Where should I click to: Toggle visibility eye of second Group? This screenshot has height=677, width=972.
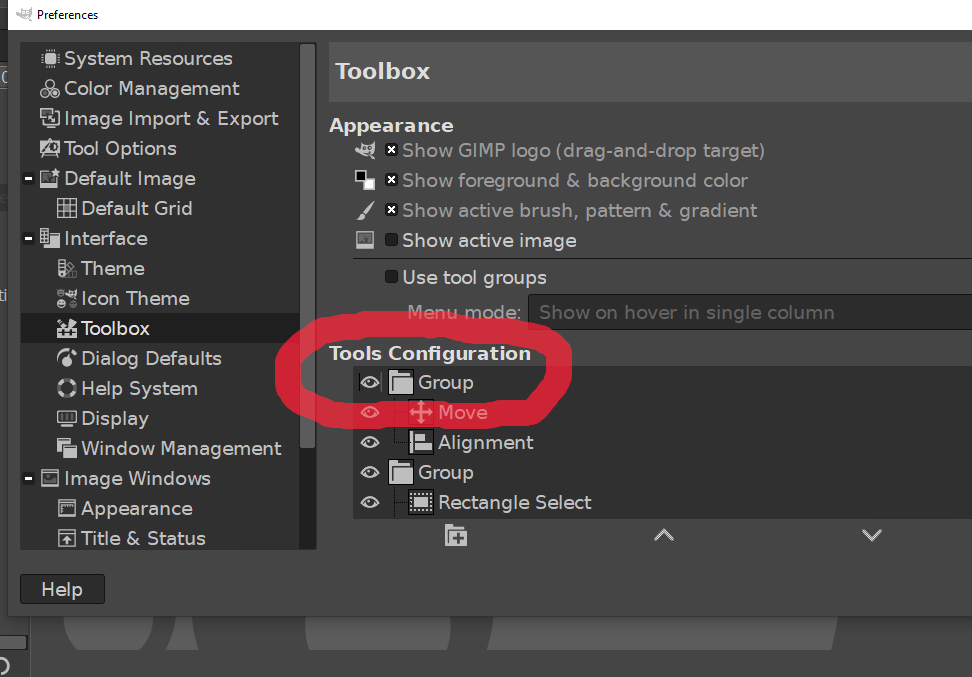pyautogui.click(x=370, y=472)
